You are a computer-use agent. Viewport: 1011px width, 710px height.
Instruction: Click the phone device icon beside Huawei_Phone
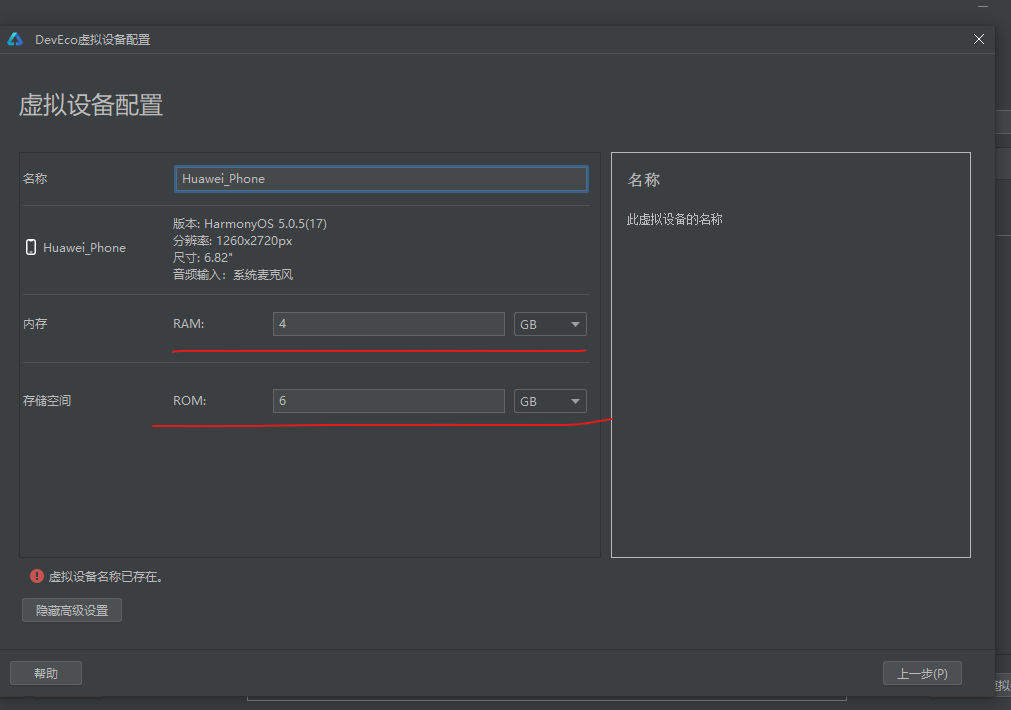30,247
